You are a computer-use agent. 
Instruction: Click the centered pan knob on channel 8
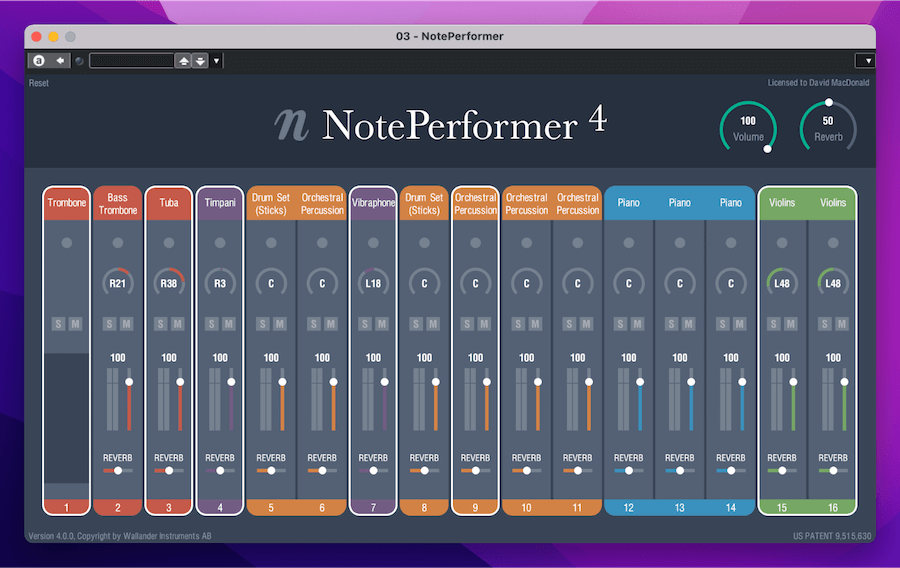click(x=424, y=283)
